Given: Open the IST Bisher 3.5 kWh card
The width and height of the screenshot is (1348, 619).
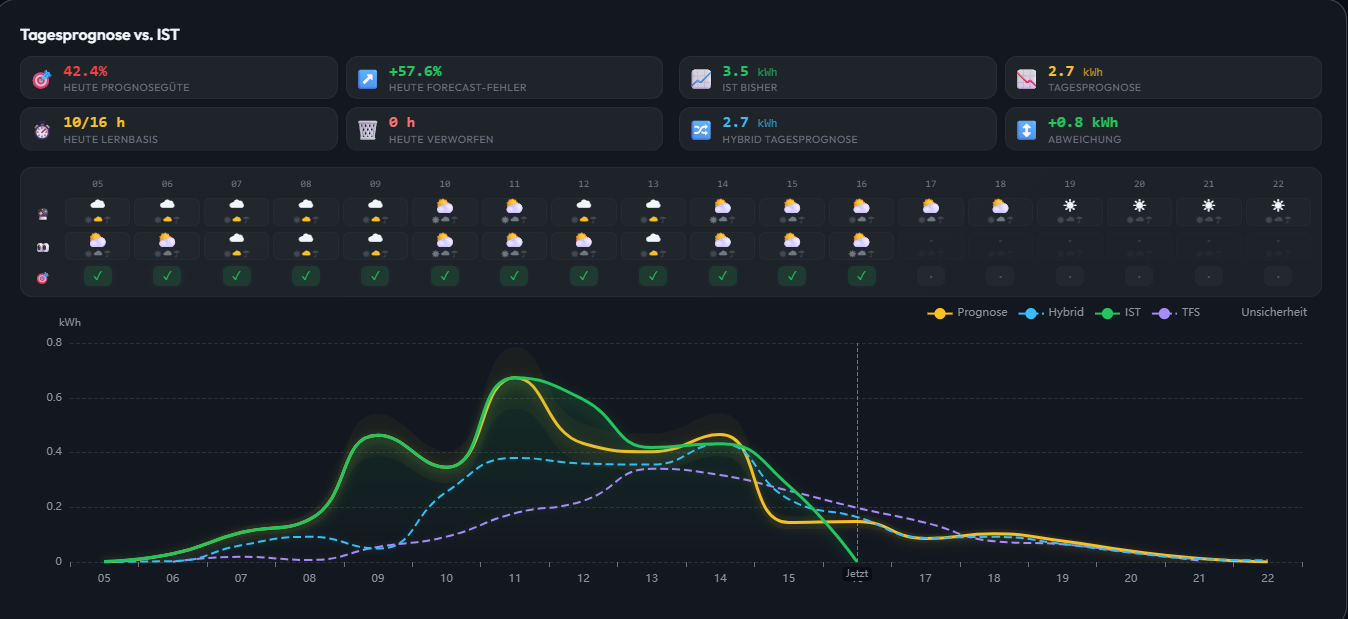Looking at the screenshot, I should (x=838, y=78).
